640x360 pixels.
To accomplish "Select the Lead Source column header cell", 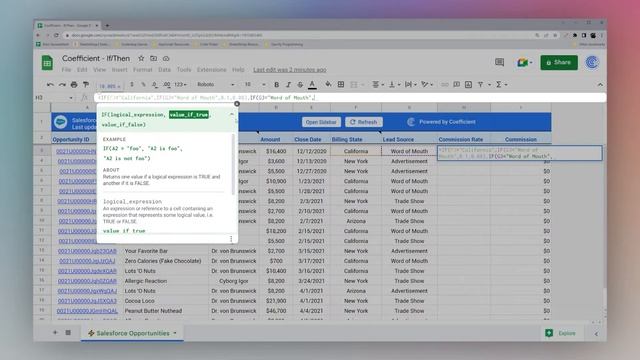I will click(409, 139).
